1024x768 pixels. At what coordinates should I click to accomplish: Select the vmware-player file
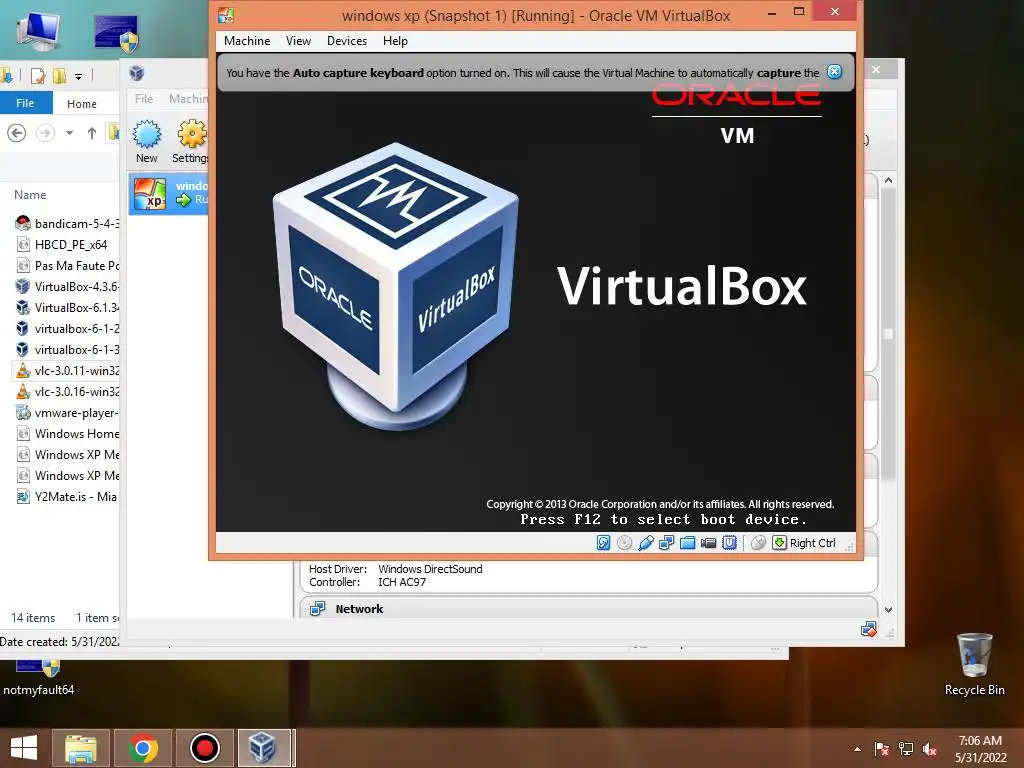[67, 412]
